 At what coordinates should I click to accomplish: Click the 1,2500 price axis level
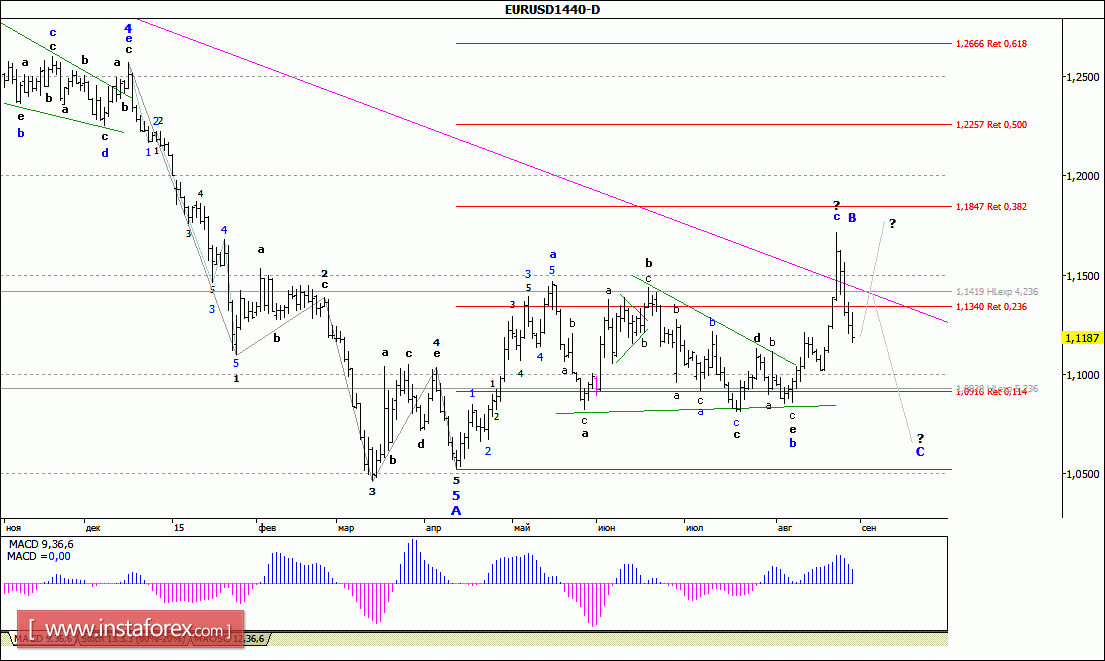1082,77
